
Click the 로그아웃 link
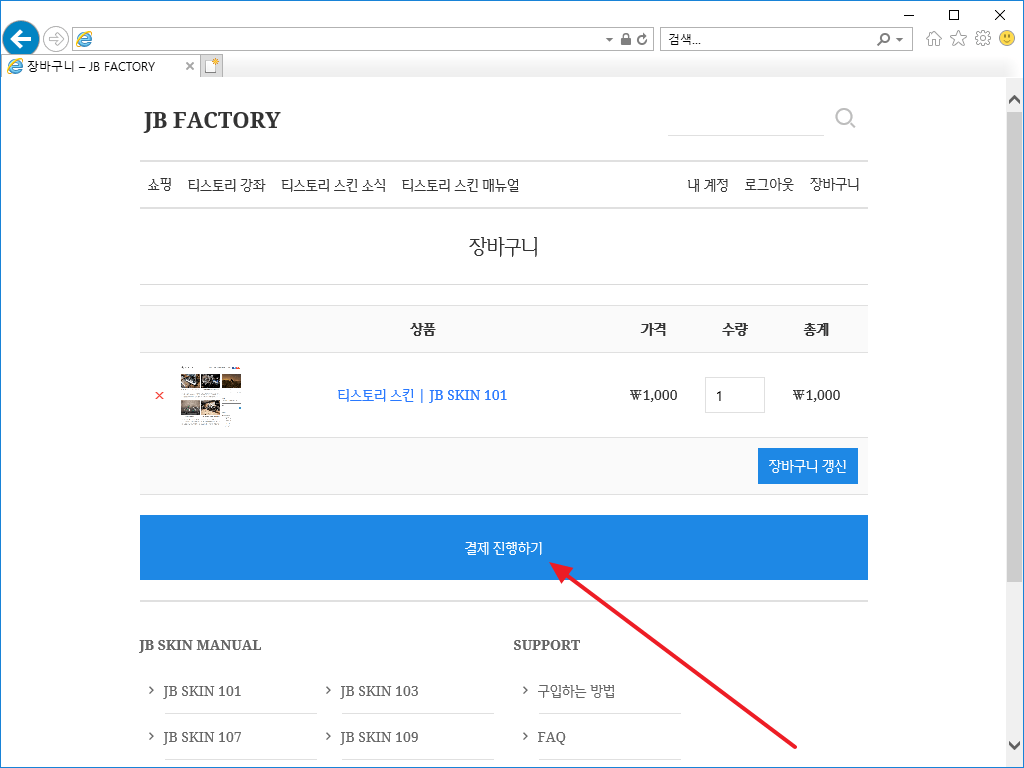pos(769,185)
